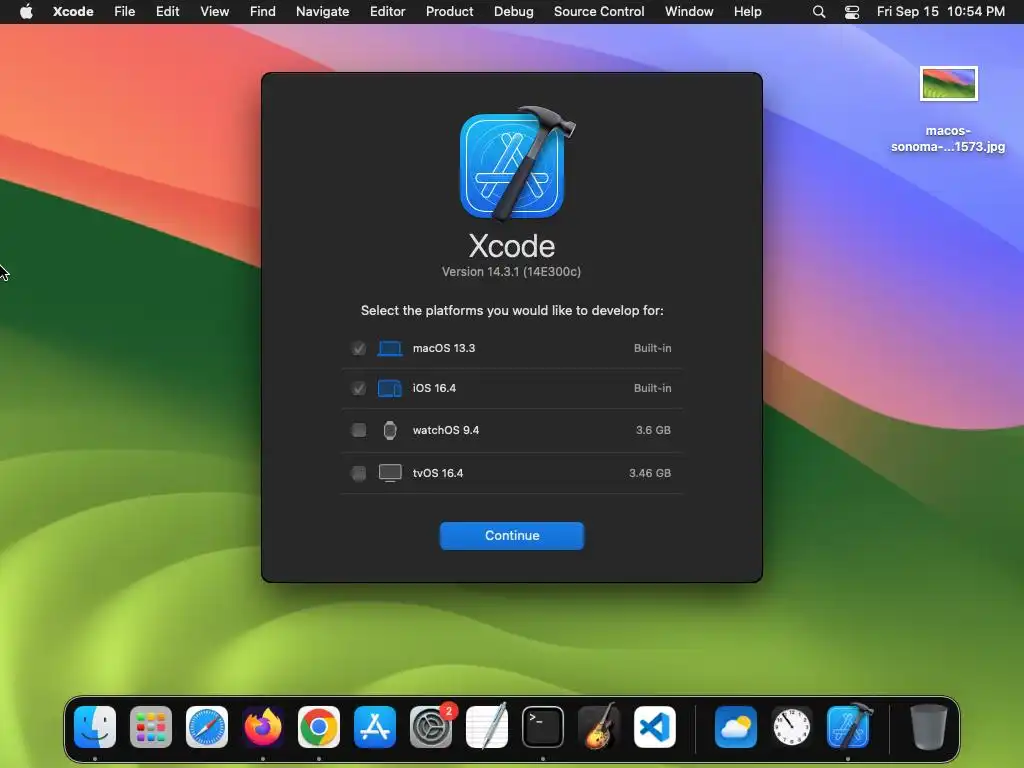Click the tvOS 16.4 label

[x=438, y=473]
